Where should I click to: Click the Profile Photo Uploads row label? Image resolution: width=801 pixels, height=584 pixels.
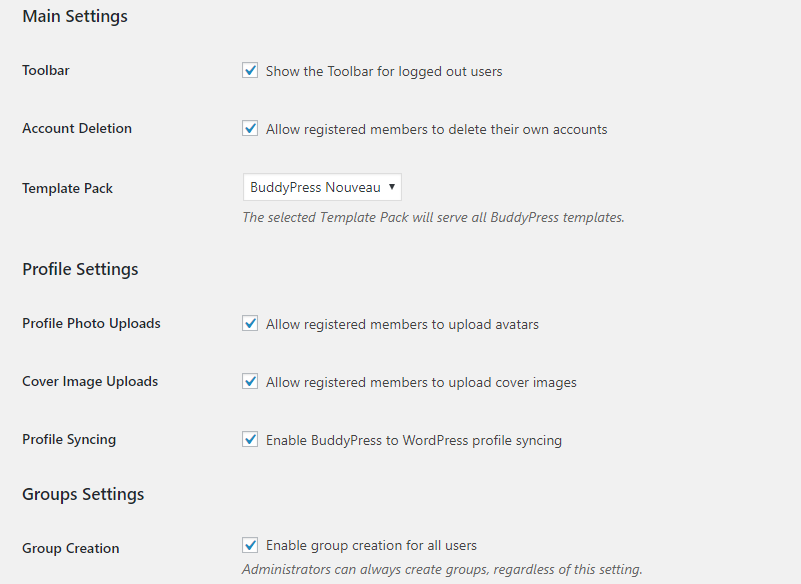point(91,323)
